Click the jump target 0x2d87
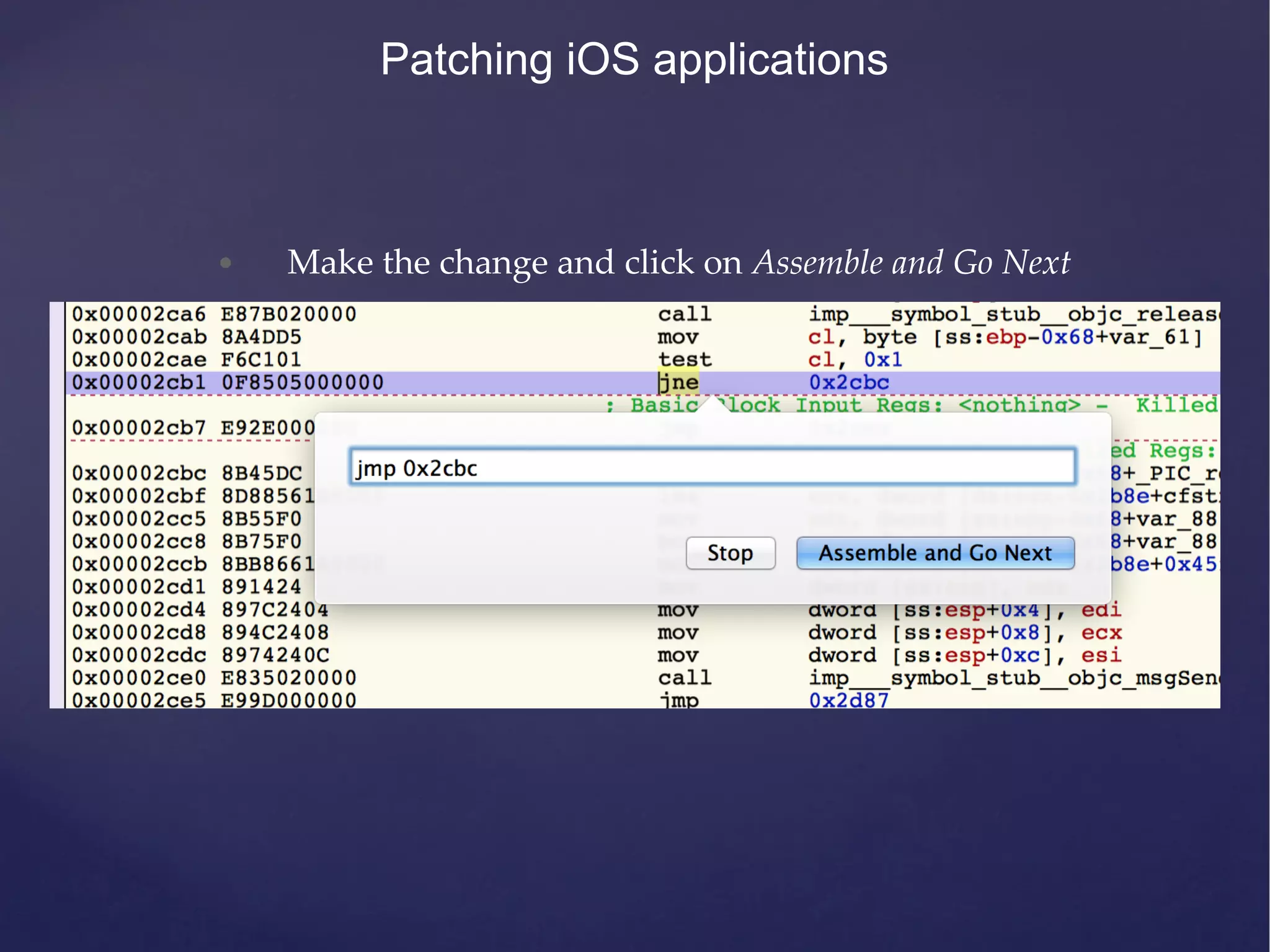 [849, 700]
